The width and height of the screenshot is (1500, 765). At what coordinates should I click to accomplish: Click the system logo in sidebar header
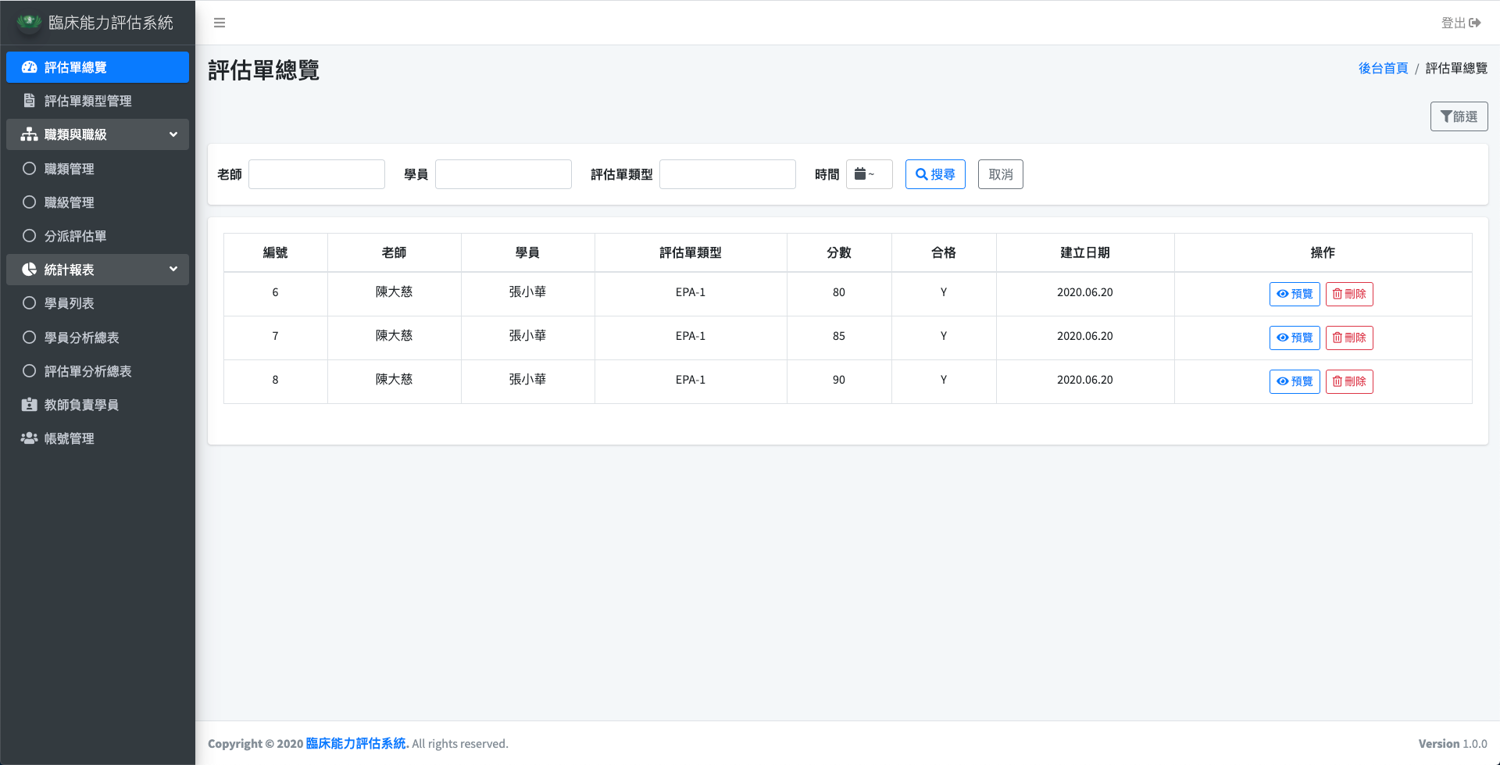tap(29, 22)
